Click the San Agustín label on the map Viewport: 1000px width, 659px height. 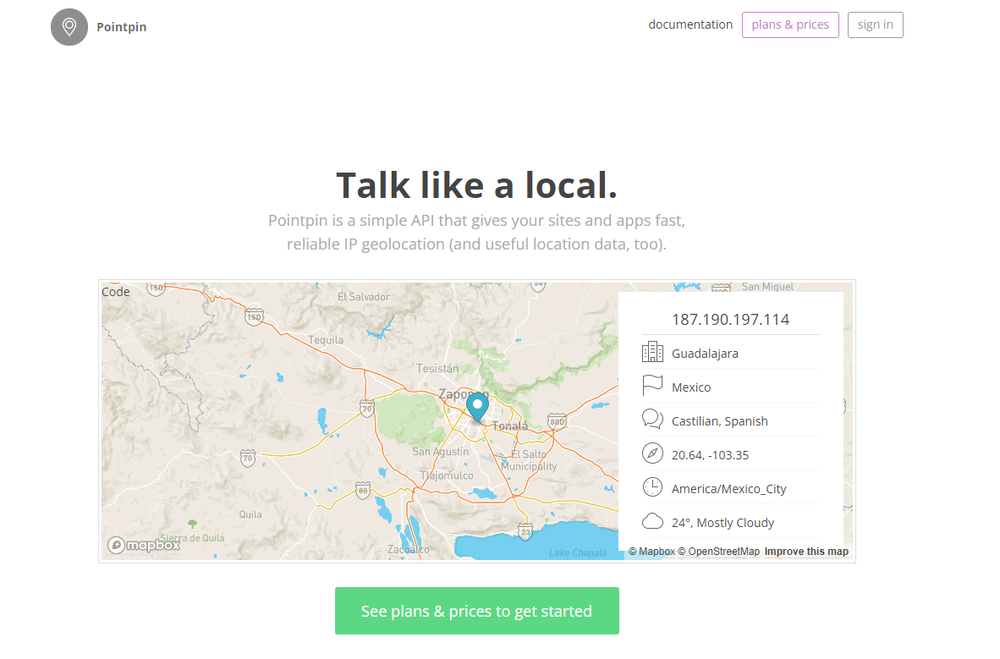pos(440,451)
